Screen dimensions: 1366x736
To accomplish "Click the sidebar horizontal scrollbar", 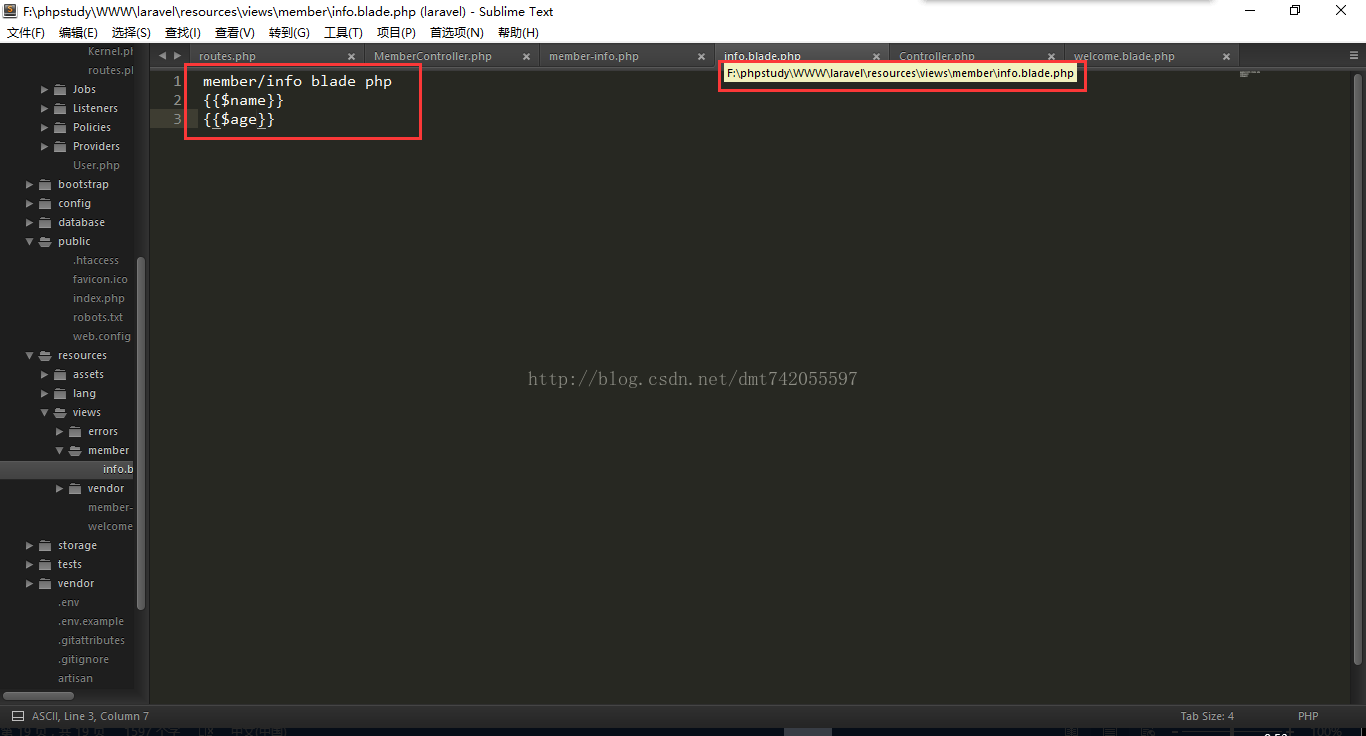I will pyautogui.click(x=38, y=695).
